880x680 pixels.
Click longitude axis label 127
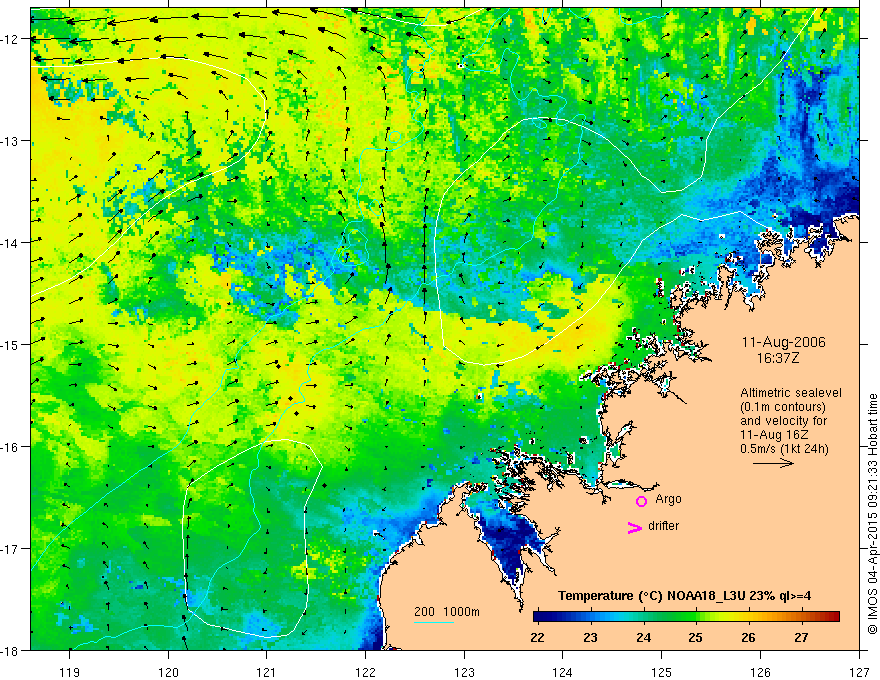click(x=859, y=672)
